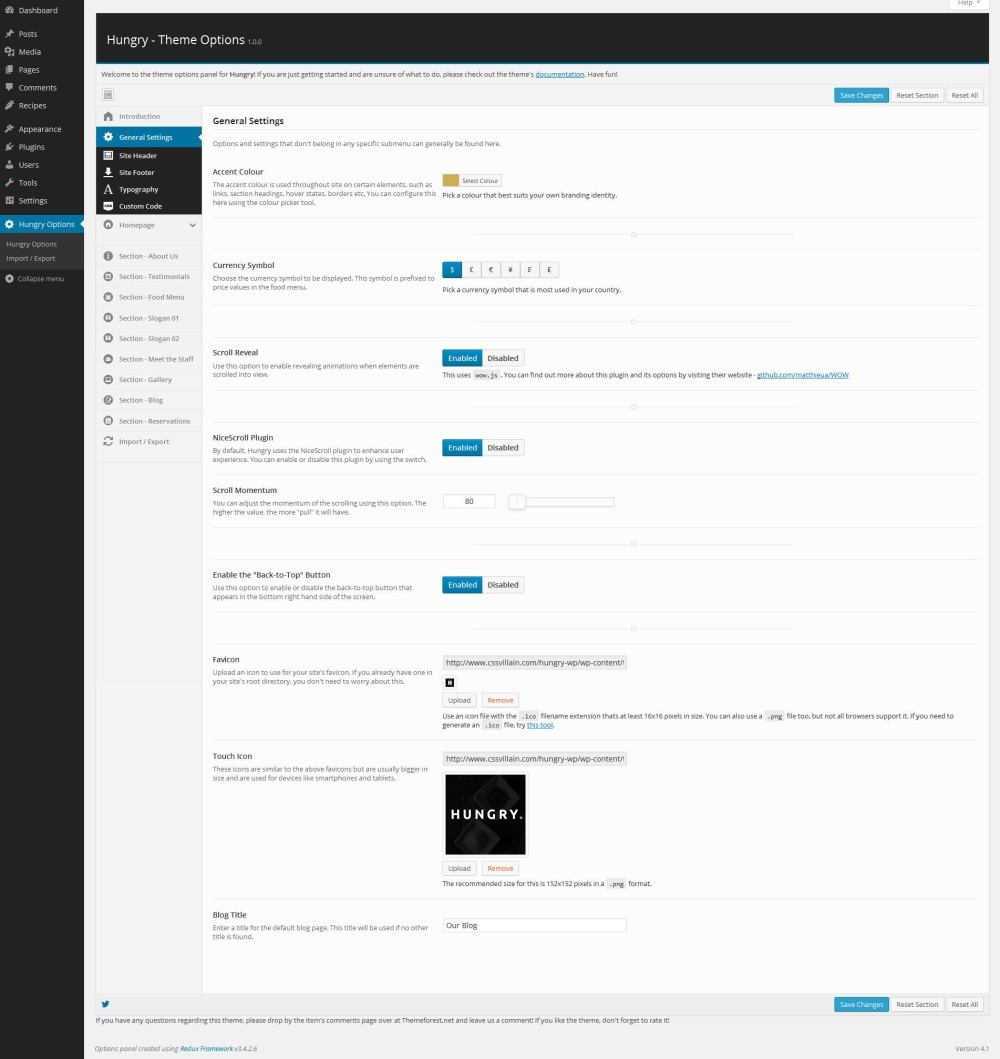Click the Introduction home icon
This screenshot has height=1059, width=1000.
coord(108,117)
